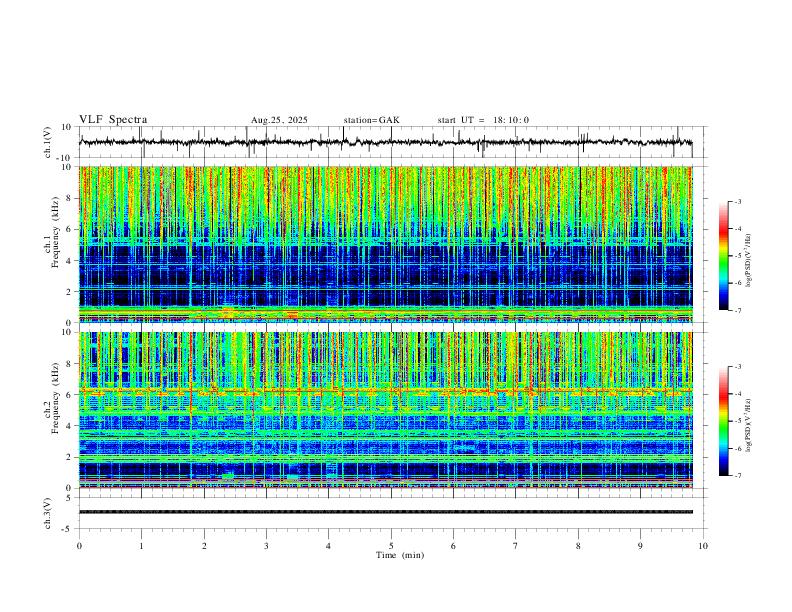This screenshot has height=612, width=792.
Task: Click the "8" kHz tick on ch.1 spectrogram
Action: coord(70,198)
